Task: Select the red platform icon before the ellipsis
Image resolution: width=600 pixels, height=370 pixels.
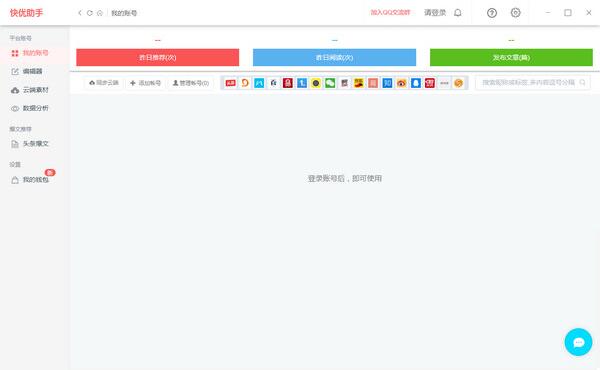Action: (430, 83)
